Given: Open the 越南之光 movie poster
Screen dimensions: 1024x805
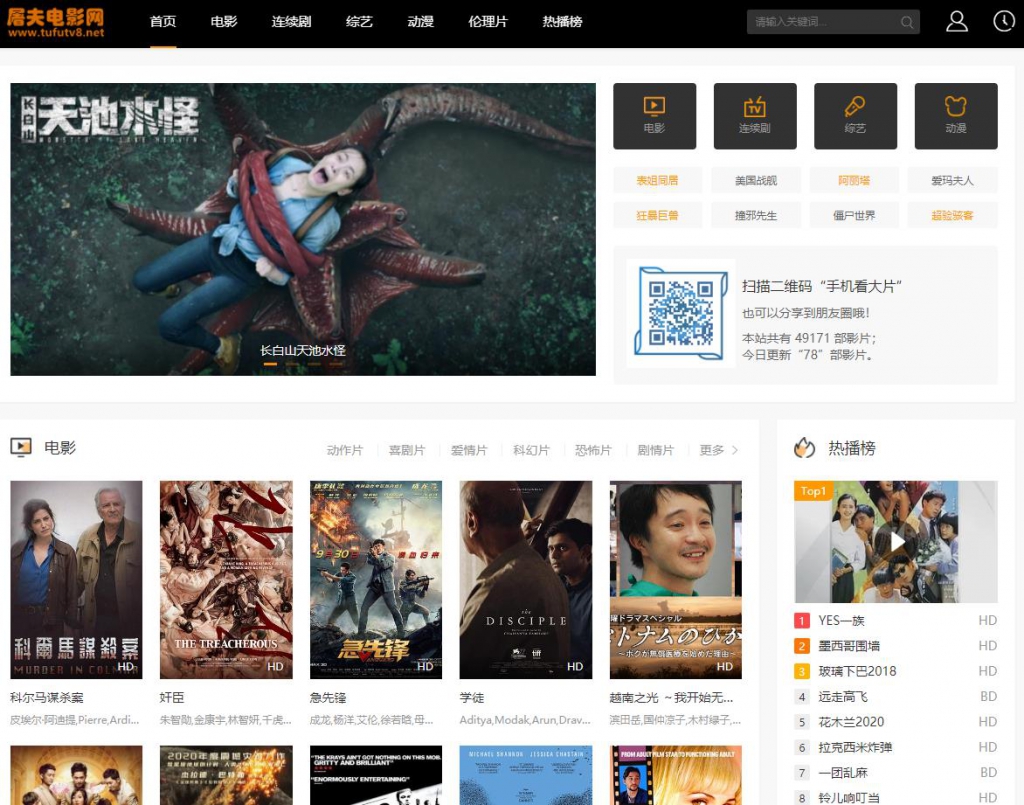Looking at the screenshot, I should pyautogui.click(x=676, y=580).
